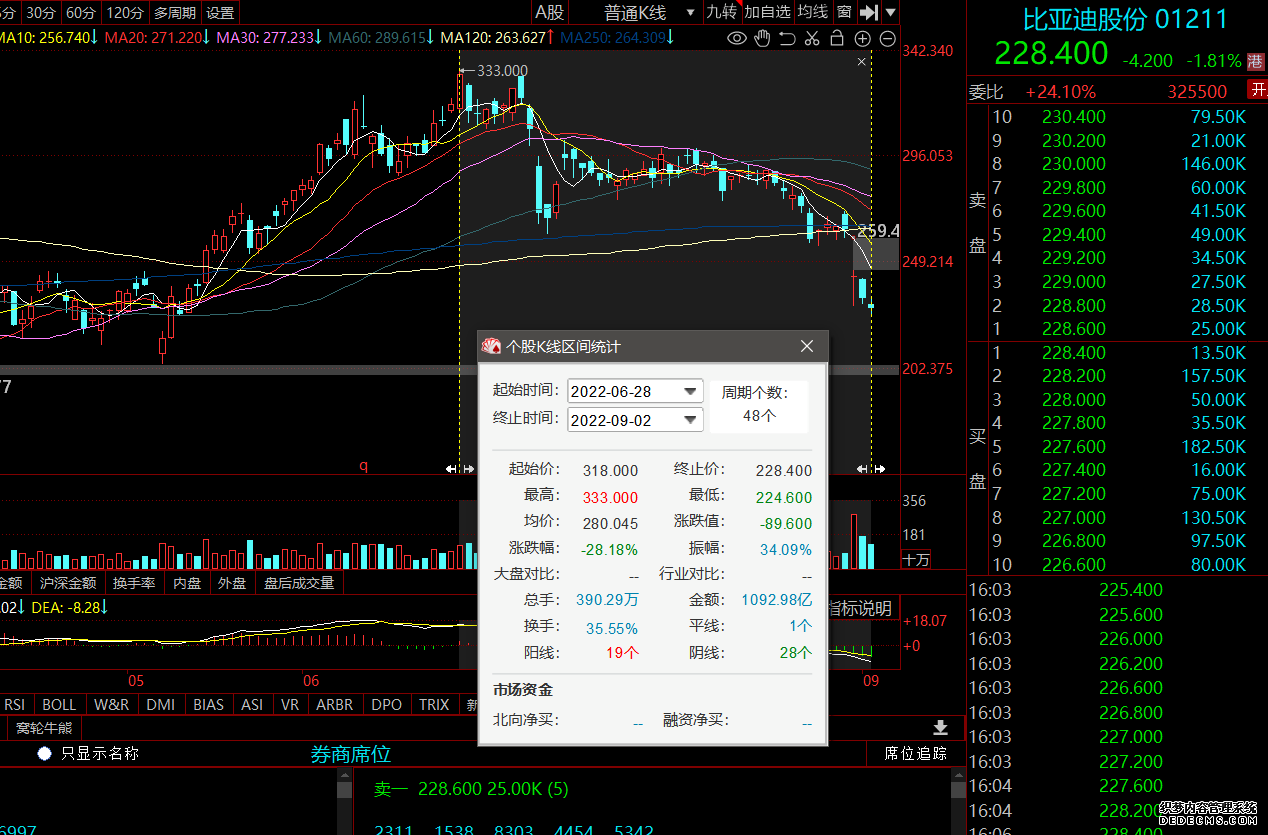
Task: Select the 沪深金额 volume tab
Action: (68, 583)
